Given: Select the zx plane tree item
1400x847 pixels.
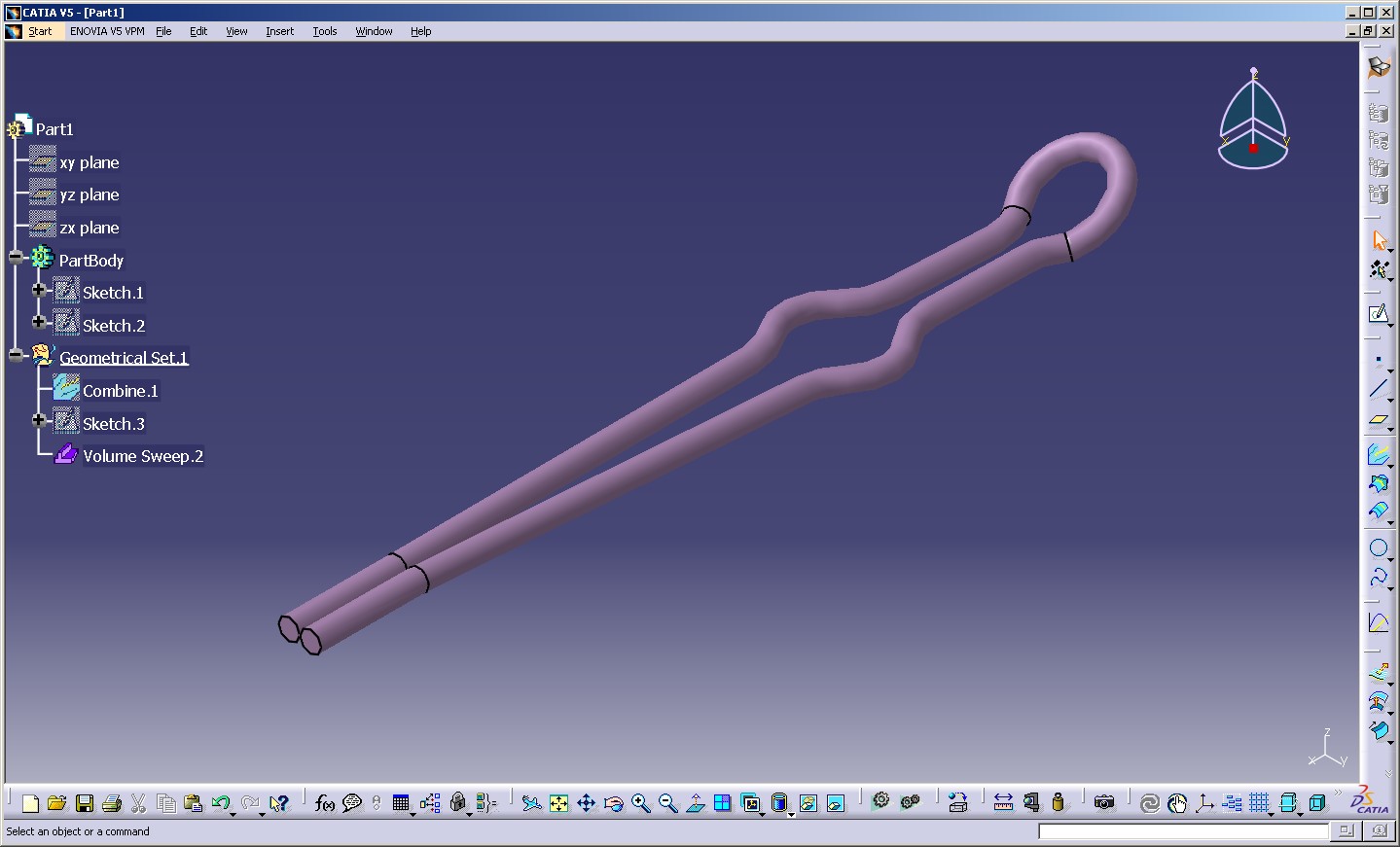Looking at the screenshot, I should coord(90,228).
